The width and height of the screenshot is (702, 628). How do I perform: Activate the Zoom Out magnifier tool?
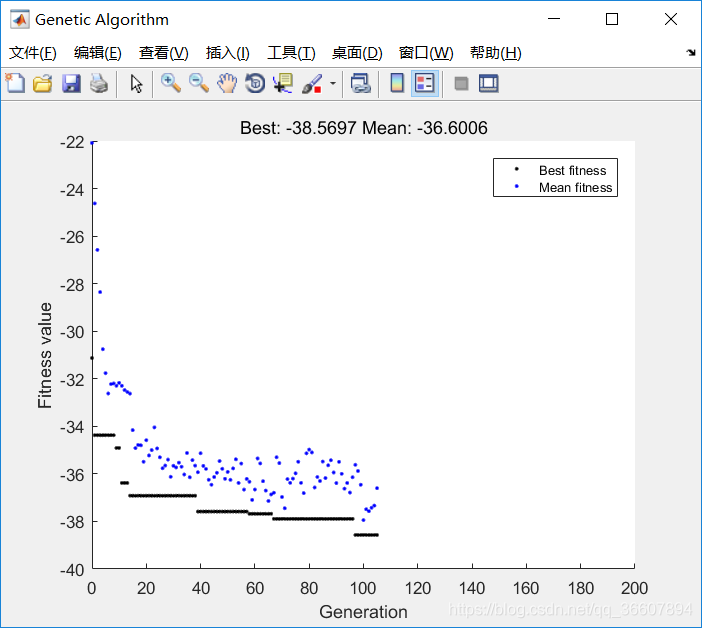[199, 84]
